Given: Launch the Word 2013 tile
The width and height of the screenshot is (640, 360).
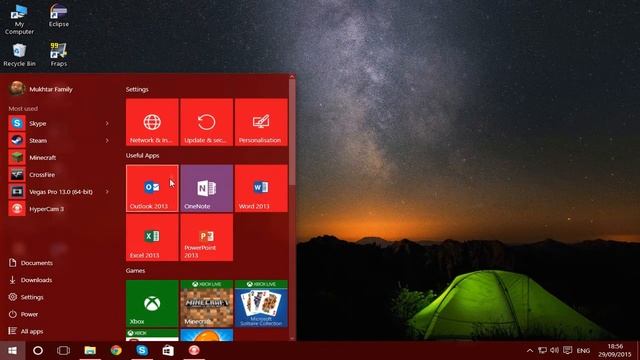Looking at the screenshot, I should coord(261,188).
